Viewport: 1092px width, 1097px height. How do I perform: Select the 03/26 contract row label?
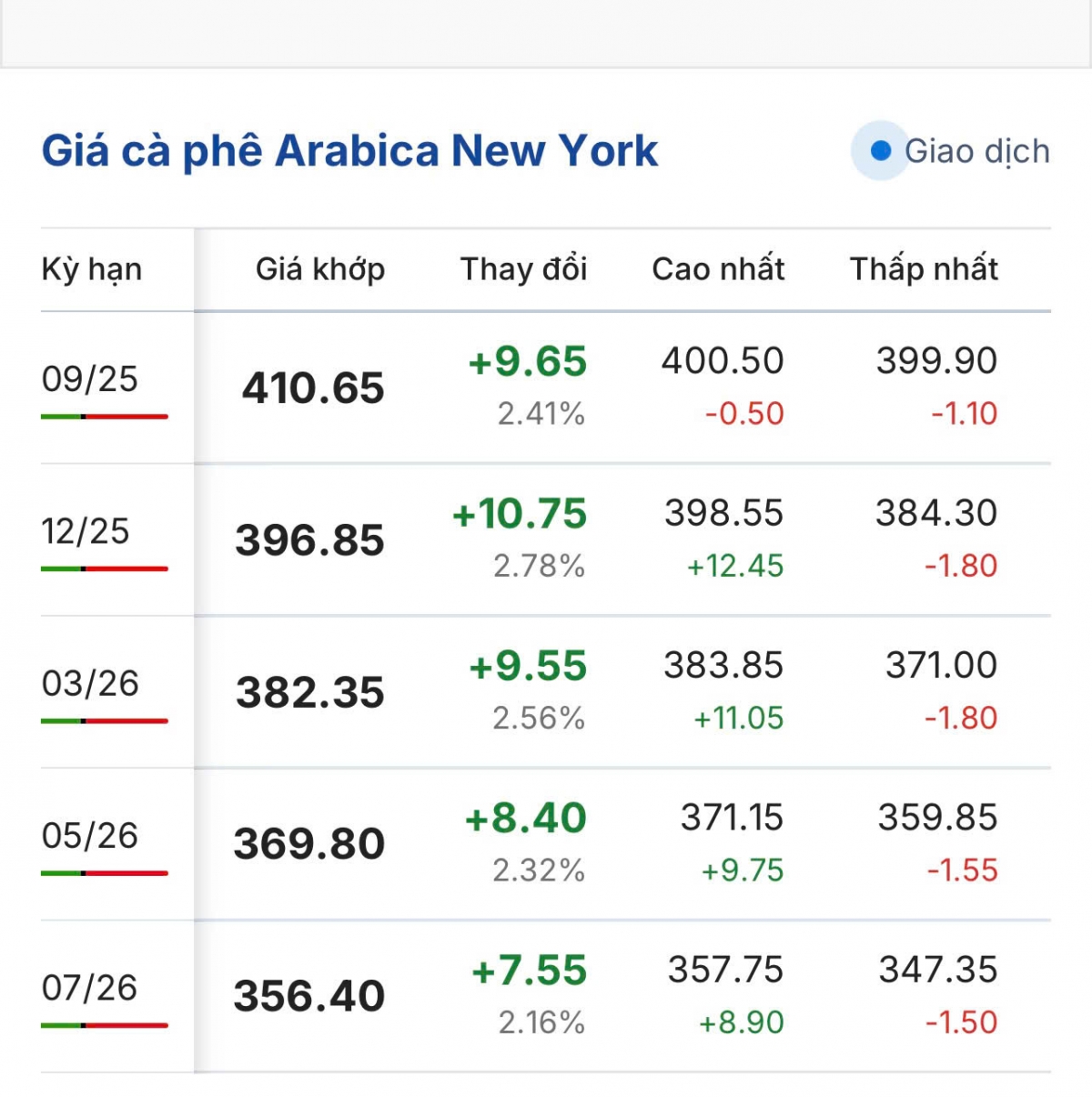click(90, 683)
